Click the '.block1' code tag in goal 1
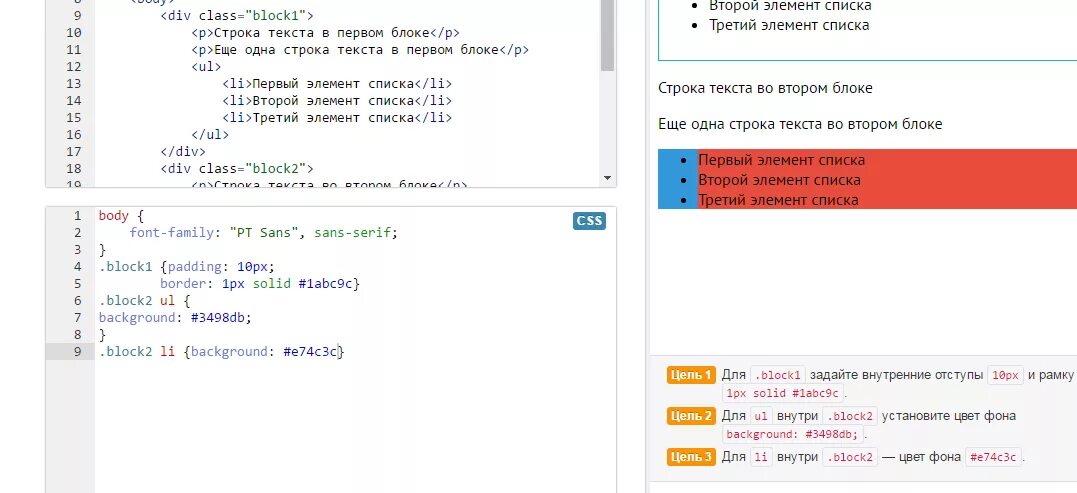 (778, 376)
